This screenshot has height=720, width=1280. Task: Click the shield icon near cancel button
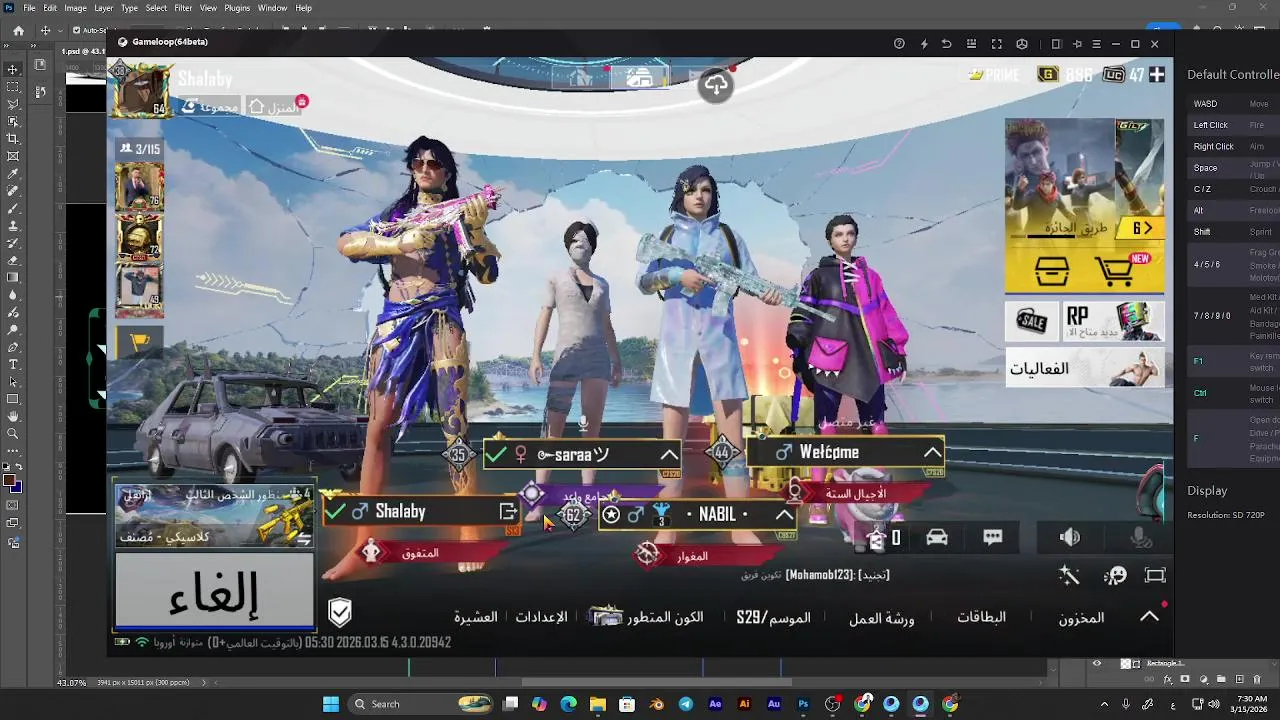(x=340, y=613)
